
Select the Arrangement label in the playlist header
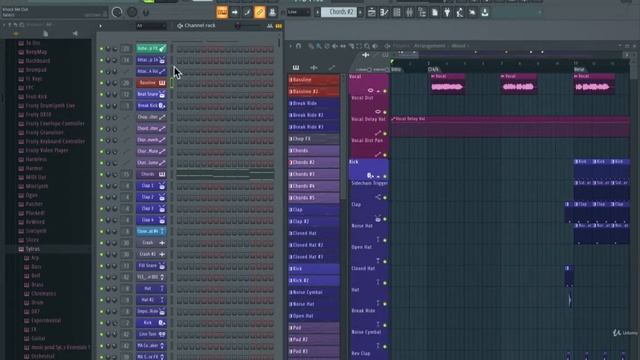pos(429,46)
